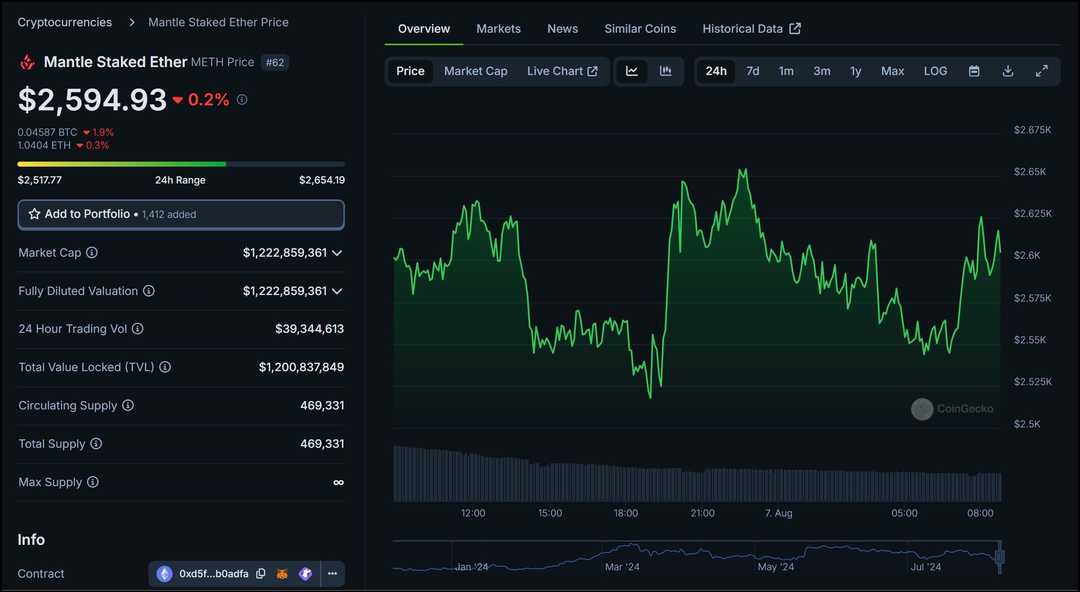
Task: Click the 24h Range progress bar
Action: [180, 163]
